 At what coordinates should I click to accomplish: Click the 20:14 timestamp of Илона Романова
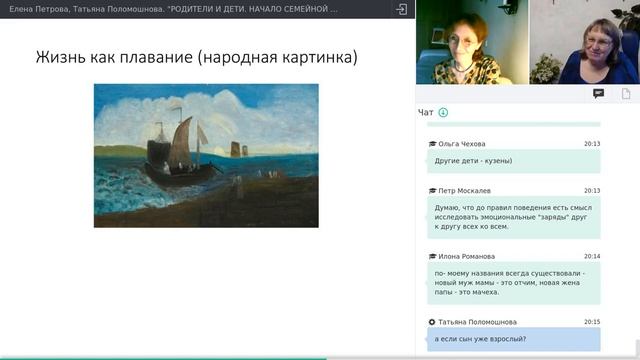pyautogui.click(x=592, y=256)
